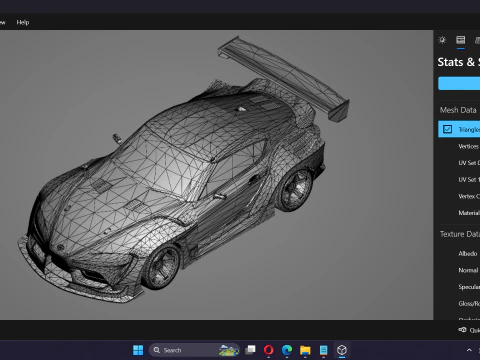The image size is (480, 360).
Task: Click the taskbar Search box
Action: (x=194, y=350)
